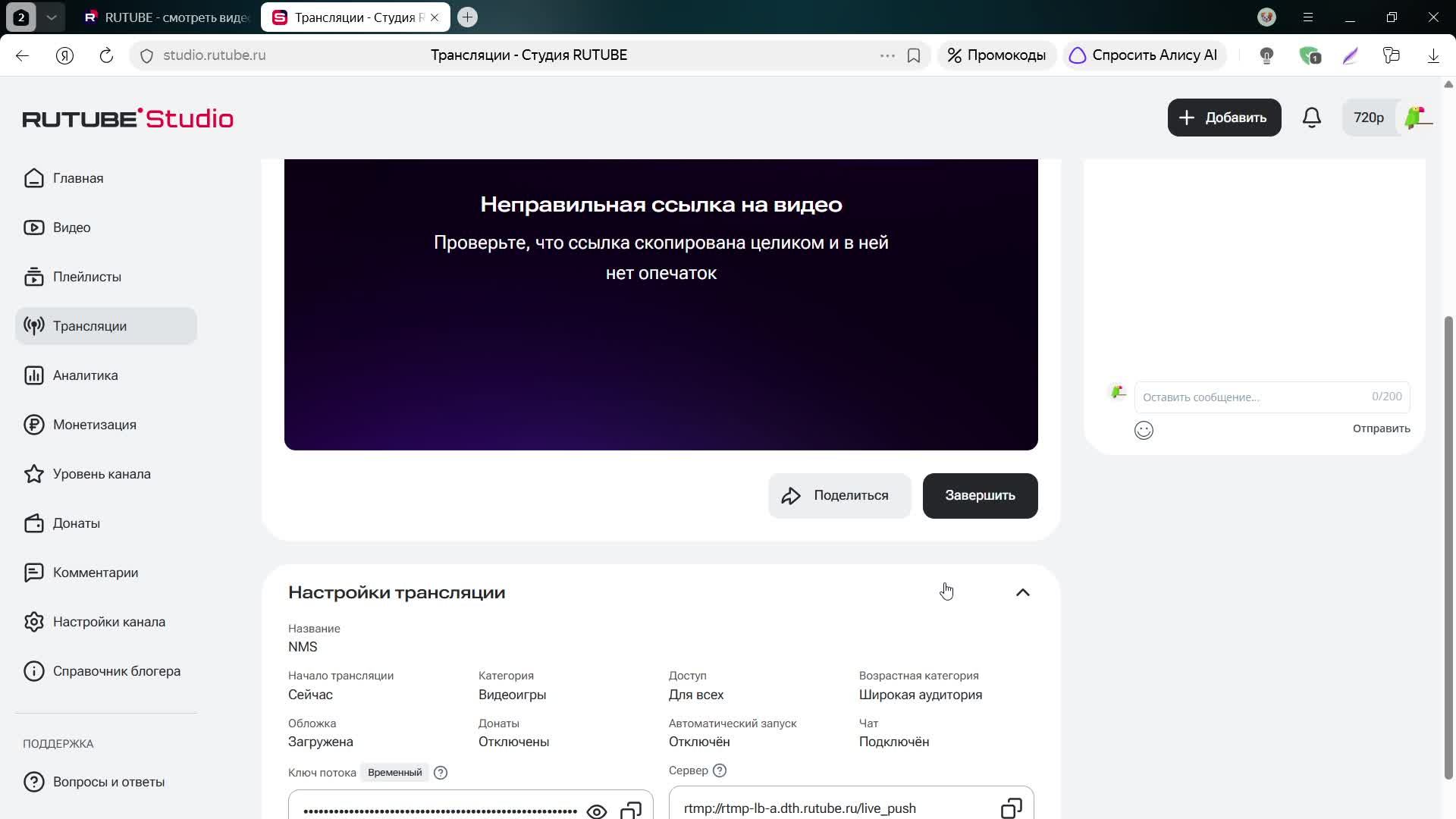Click the Уровень канала star icon
Screen dimensions: 1456x819
(33, 474)
